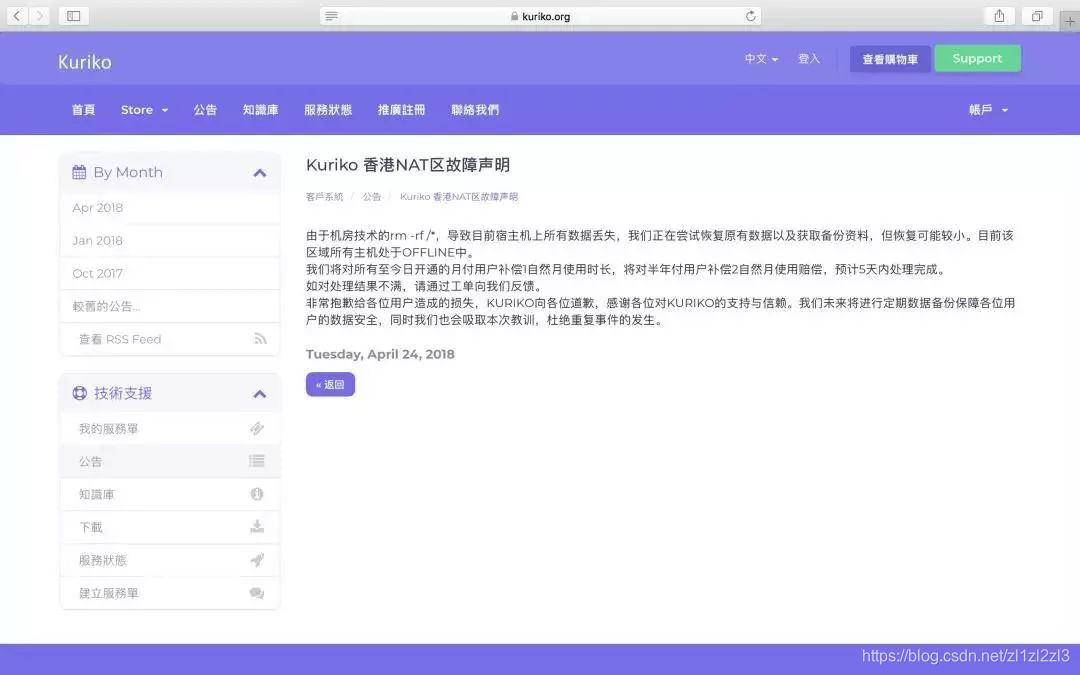
Task: Open 查看 RSS Feed link
Action: click(x=169, y=339)
